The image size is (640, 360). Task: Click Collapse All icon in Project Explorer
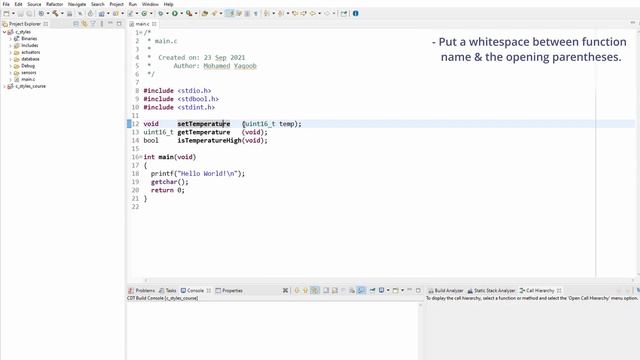76,24
